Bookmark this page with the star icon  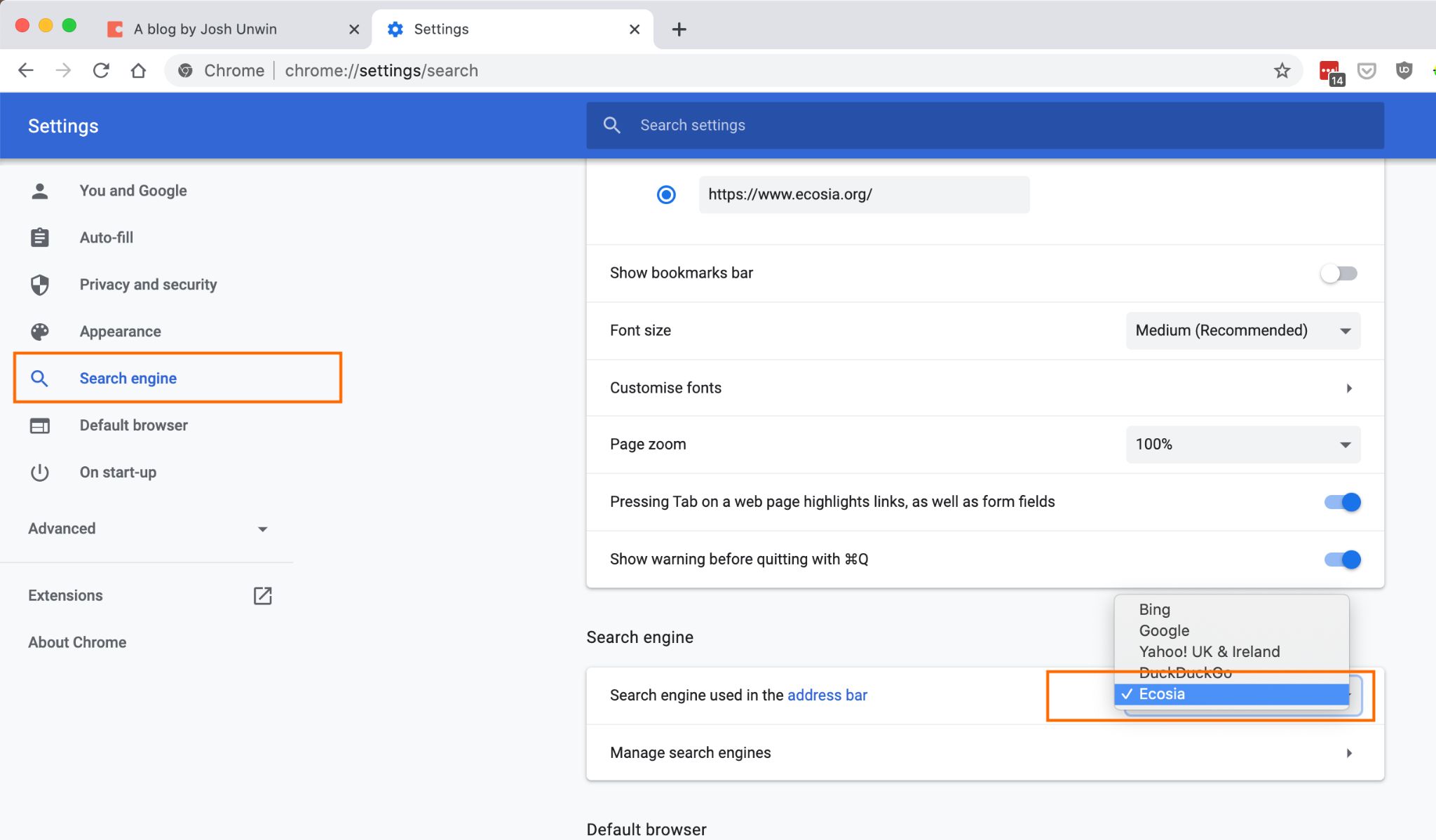[1282, 70]
